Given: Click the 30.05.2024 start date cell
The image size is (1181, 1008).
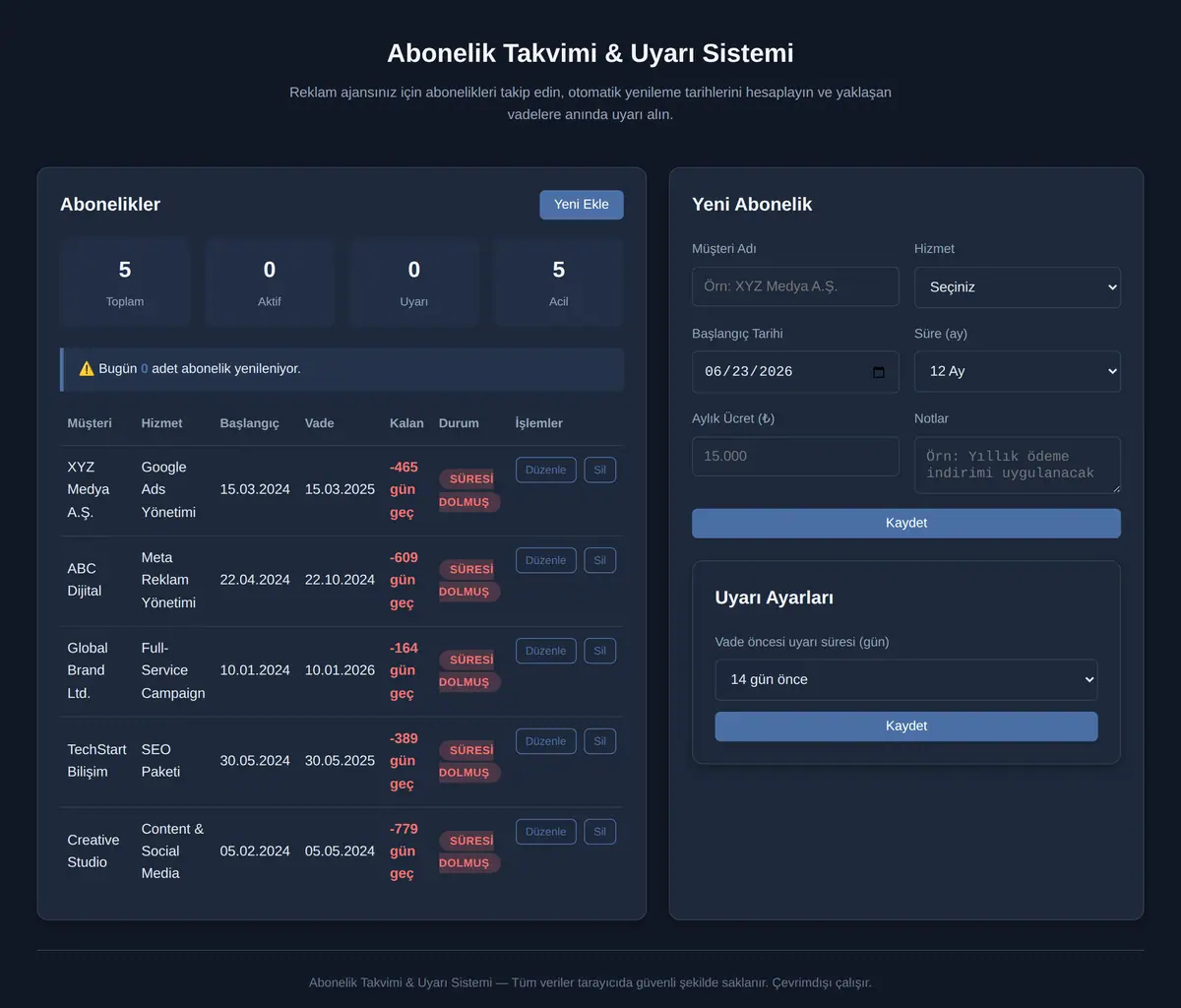Looking at the screenshot, I should [x=255, y=761].
